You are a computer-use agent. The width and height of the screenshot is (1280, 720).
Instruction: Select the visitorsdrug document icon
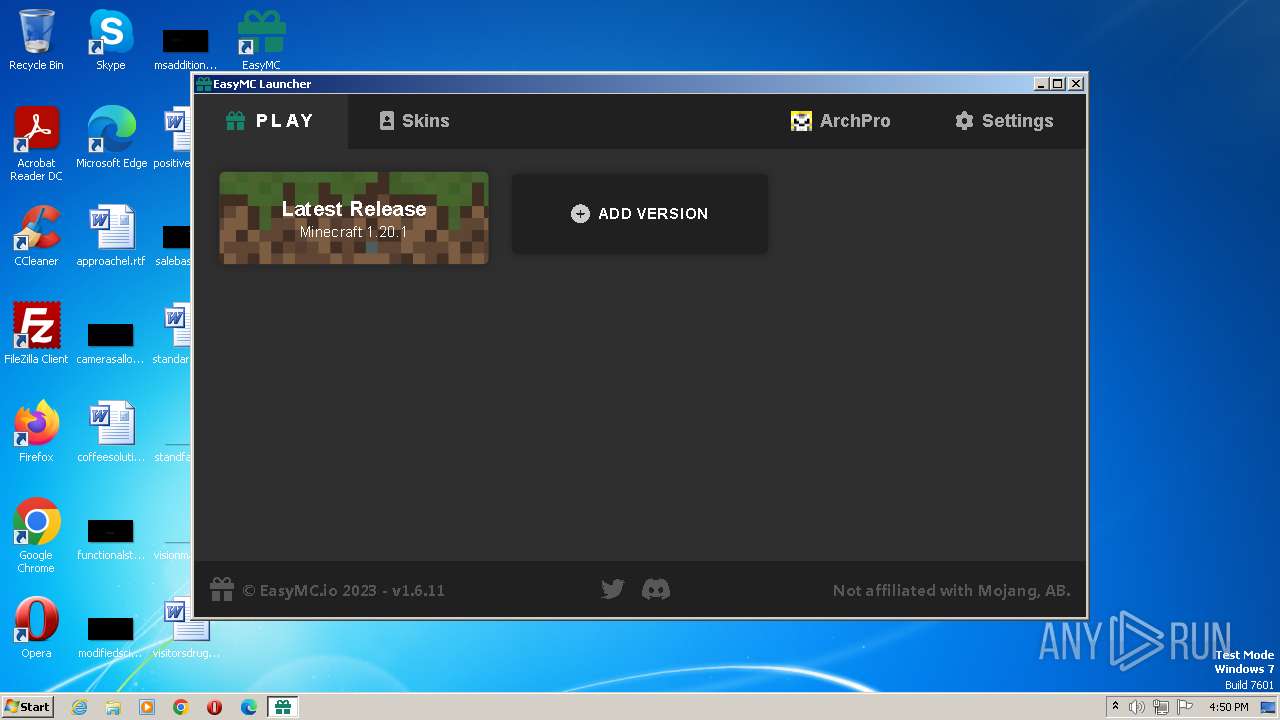pos(186,629)
